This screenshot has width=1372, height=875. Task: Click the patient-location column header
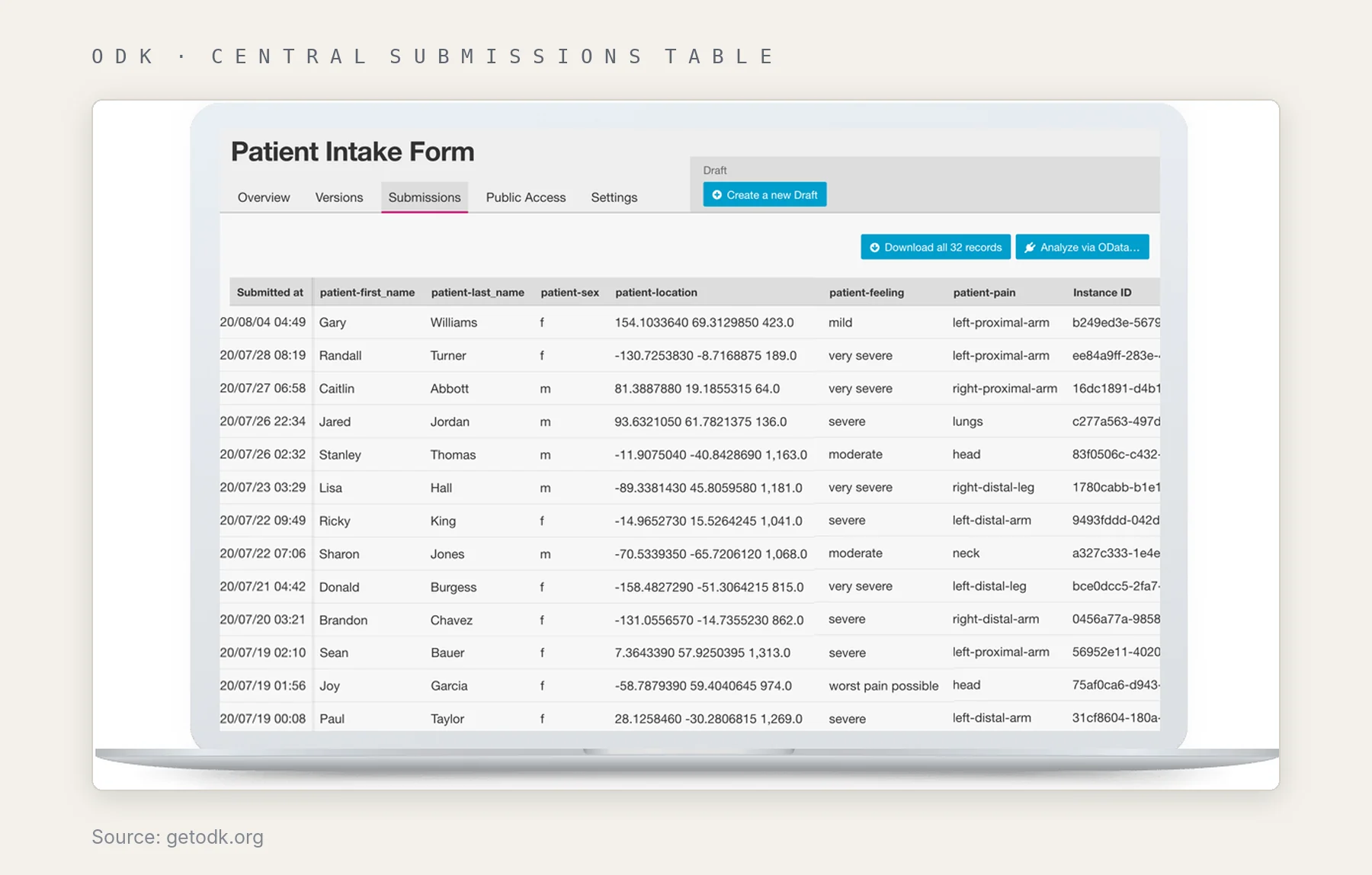click(656, 293)
